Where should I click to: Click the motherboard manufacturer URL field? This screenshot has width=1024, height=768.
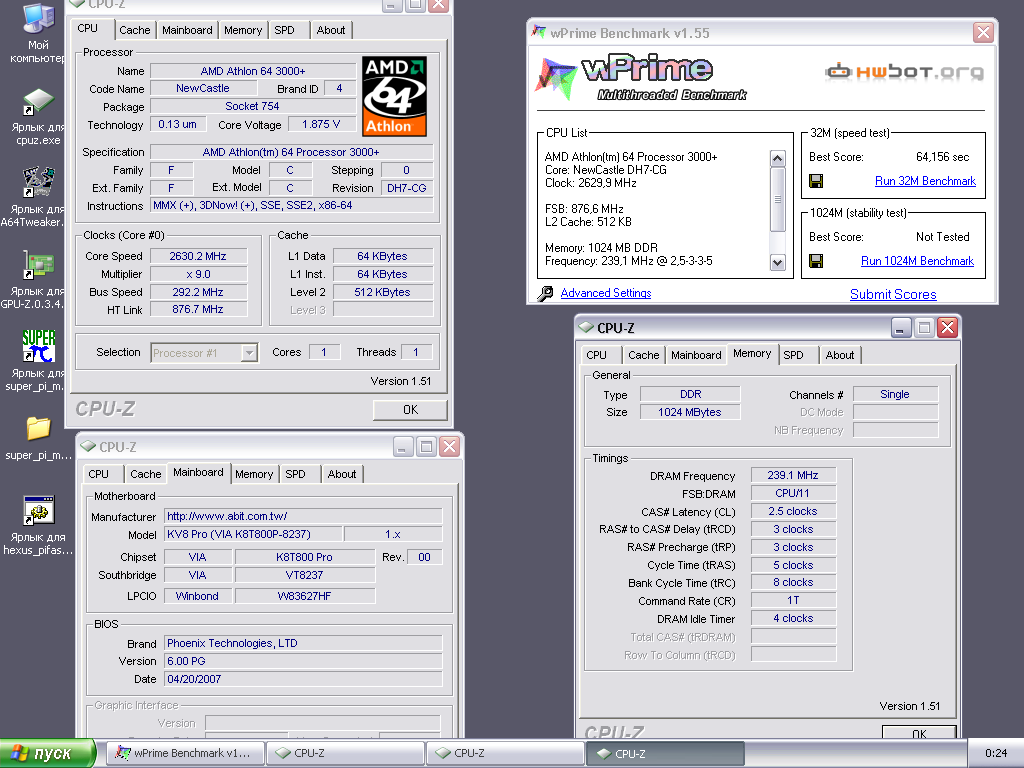point(302,516)
